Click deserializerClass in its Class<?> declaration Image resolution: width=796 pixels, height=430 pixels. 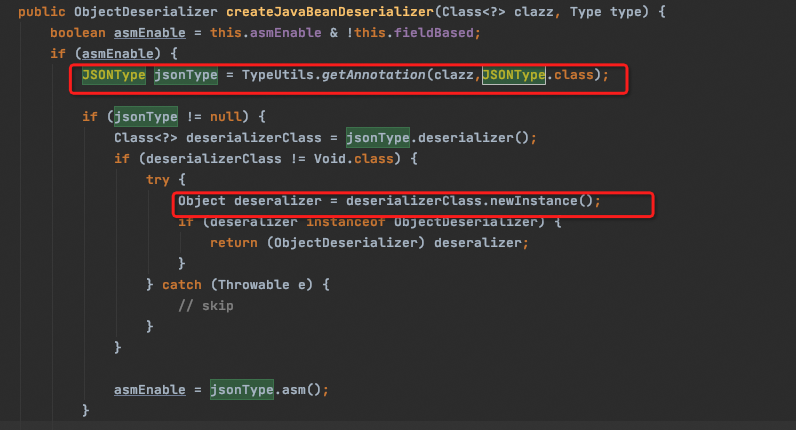tap(253, 138)
